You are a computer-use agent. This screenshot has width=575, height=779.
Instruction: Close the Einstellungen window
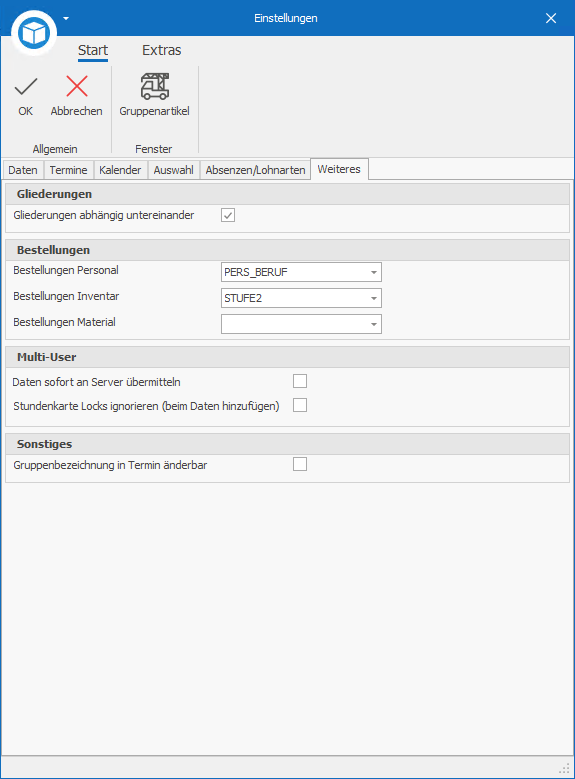pos(551,18)
